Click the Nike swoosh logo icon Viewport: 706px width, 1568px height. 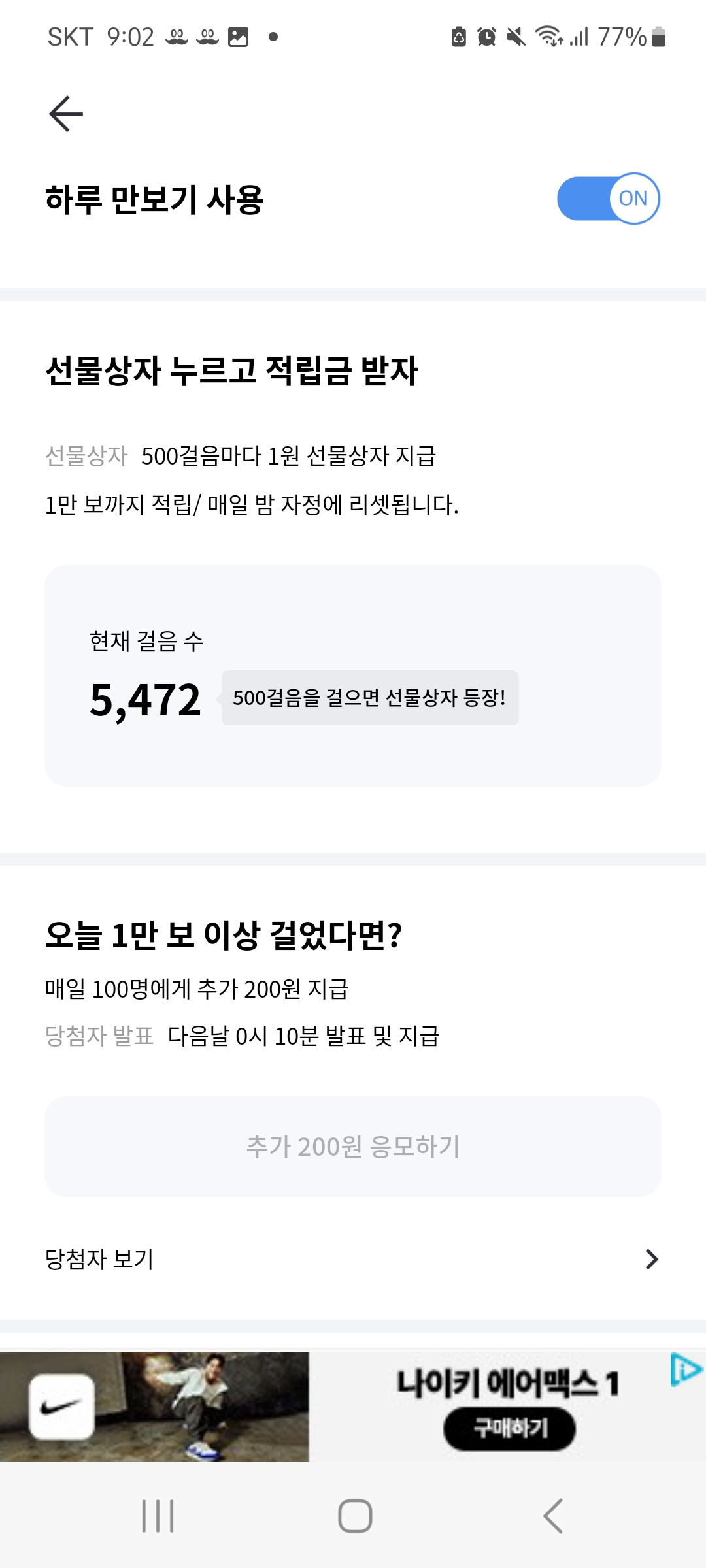[x=62, y=1407]
